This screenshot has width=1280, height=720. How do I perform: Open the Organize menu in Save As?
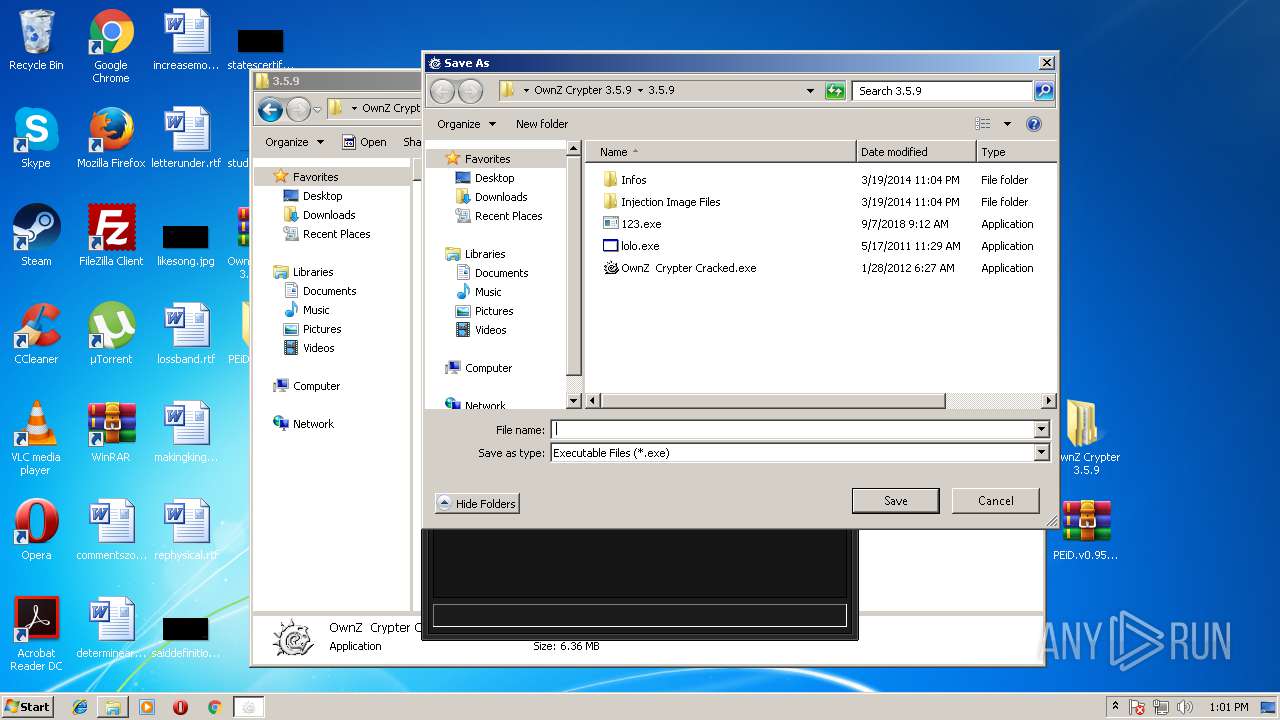click(466, 124)
